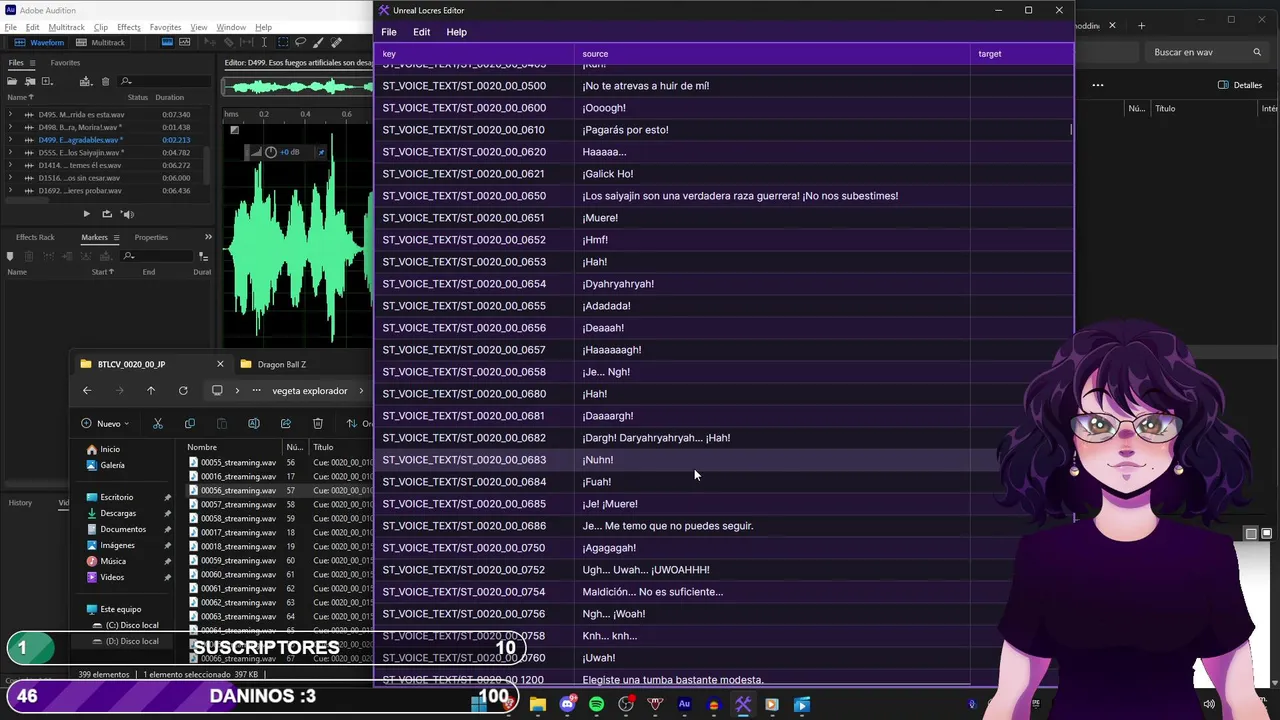
Task: Click Cut scissors icon in File Explorer
Action: pos(157,424)
